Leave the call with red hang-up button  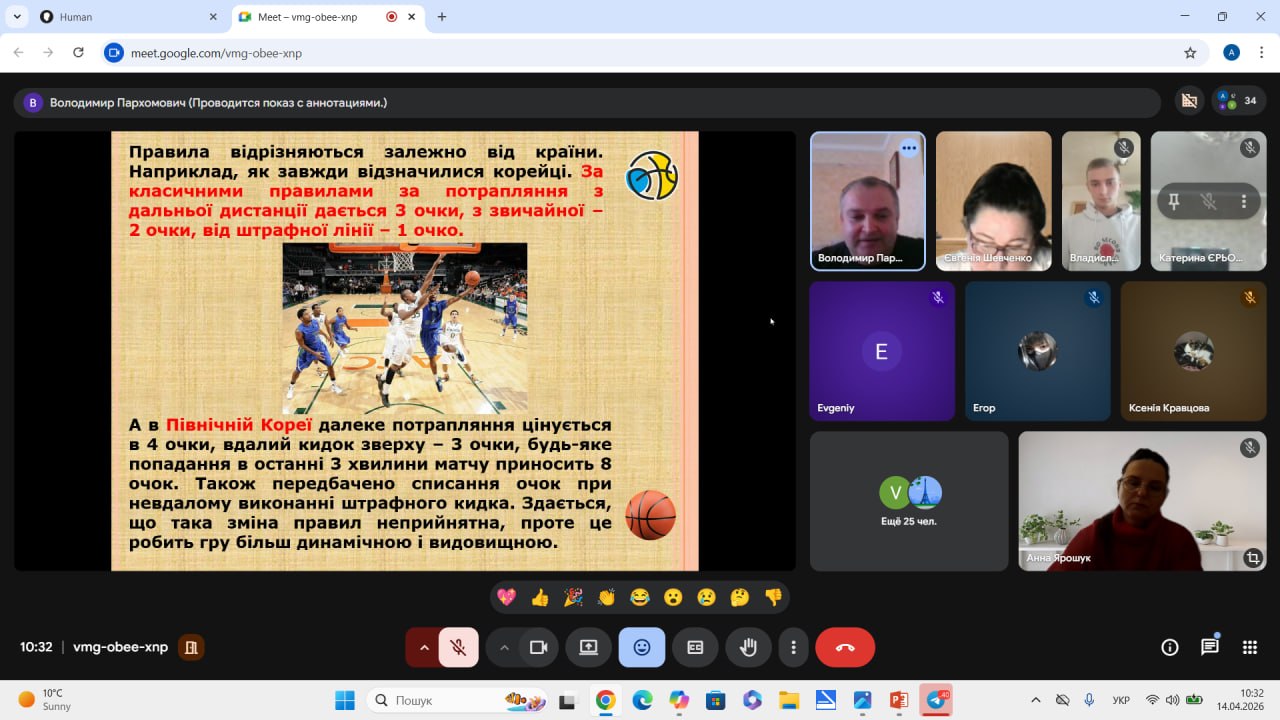845,648
